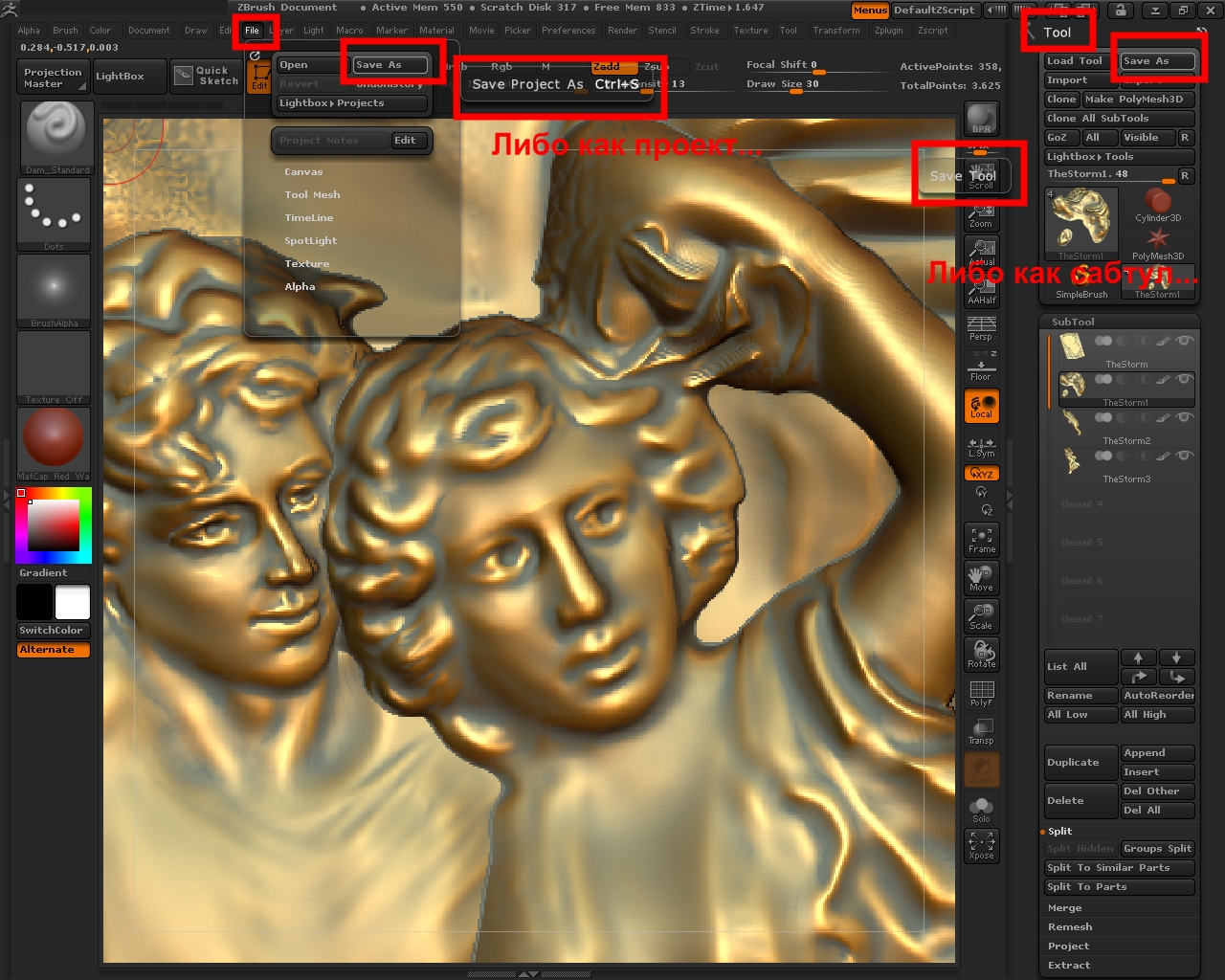This screenshot has width=1225, height=980.
Task: Pick a color in the color picker square
Action: pyautogui.click(x=54, y=525)
